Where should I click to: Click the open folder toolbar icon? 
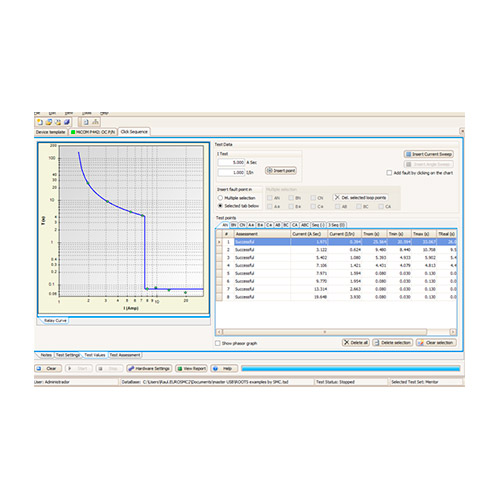49,122
